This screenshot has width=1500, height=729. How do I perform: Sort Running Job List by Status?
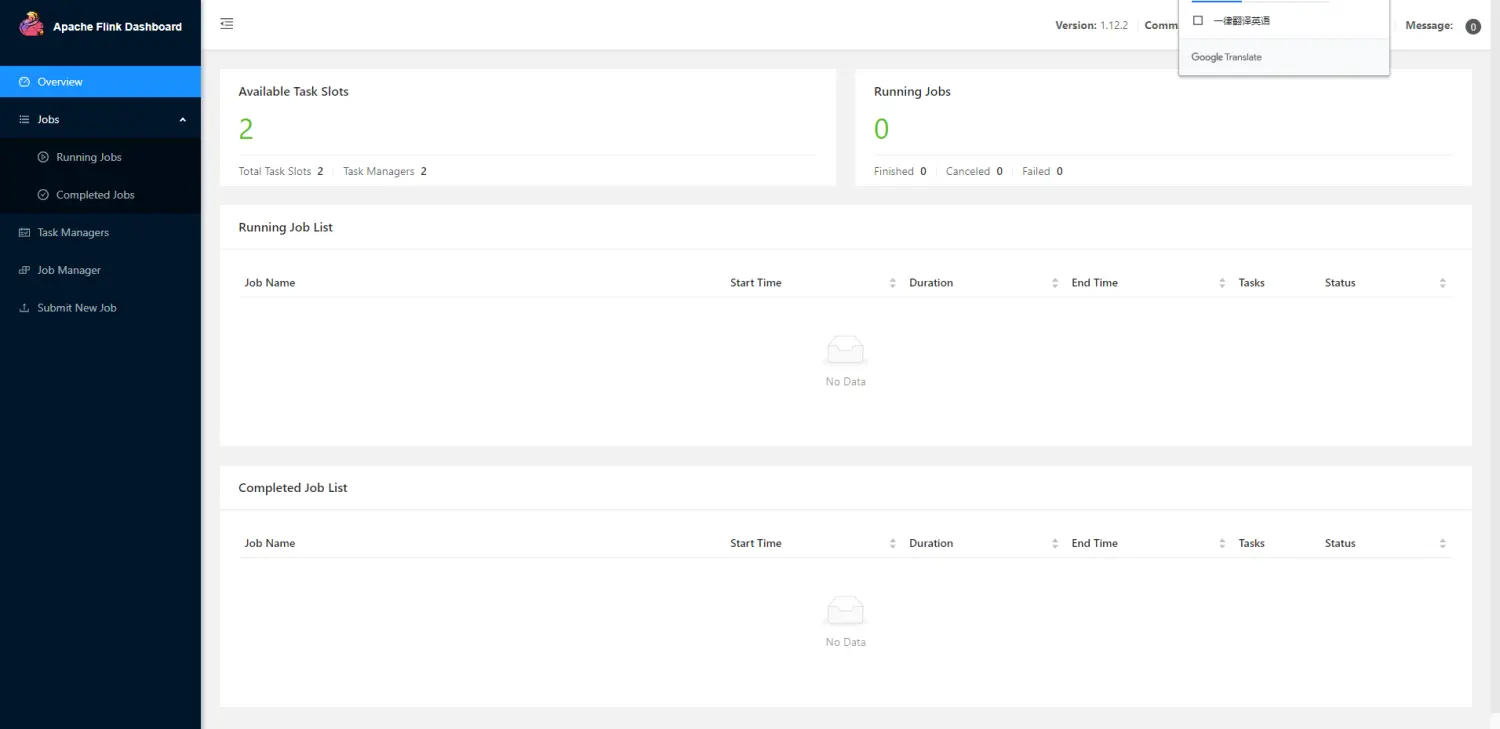pyautogui.click(x=1442, y=283)
